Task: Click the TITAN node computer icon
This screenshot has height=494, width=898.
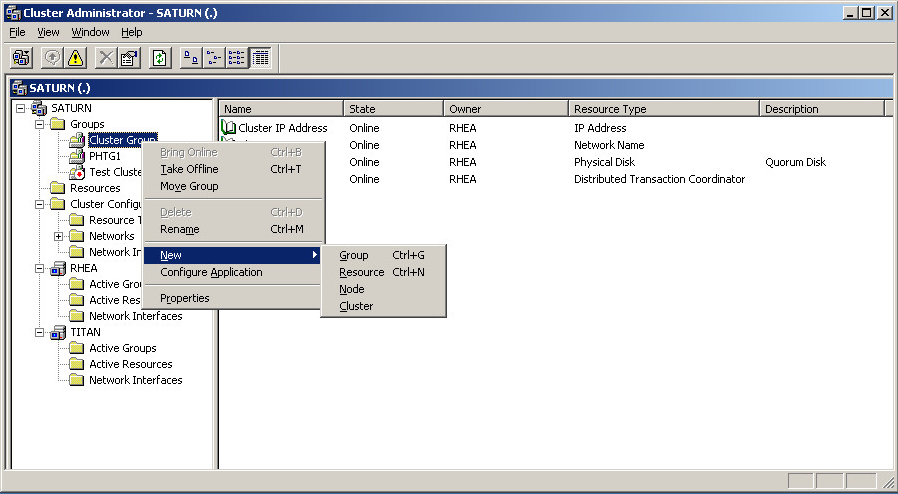Action: (x=57, y=332)
